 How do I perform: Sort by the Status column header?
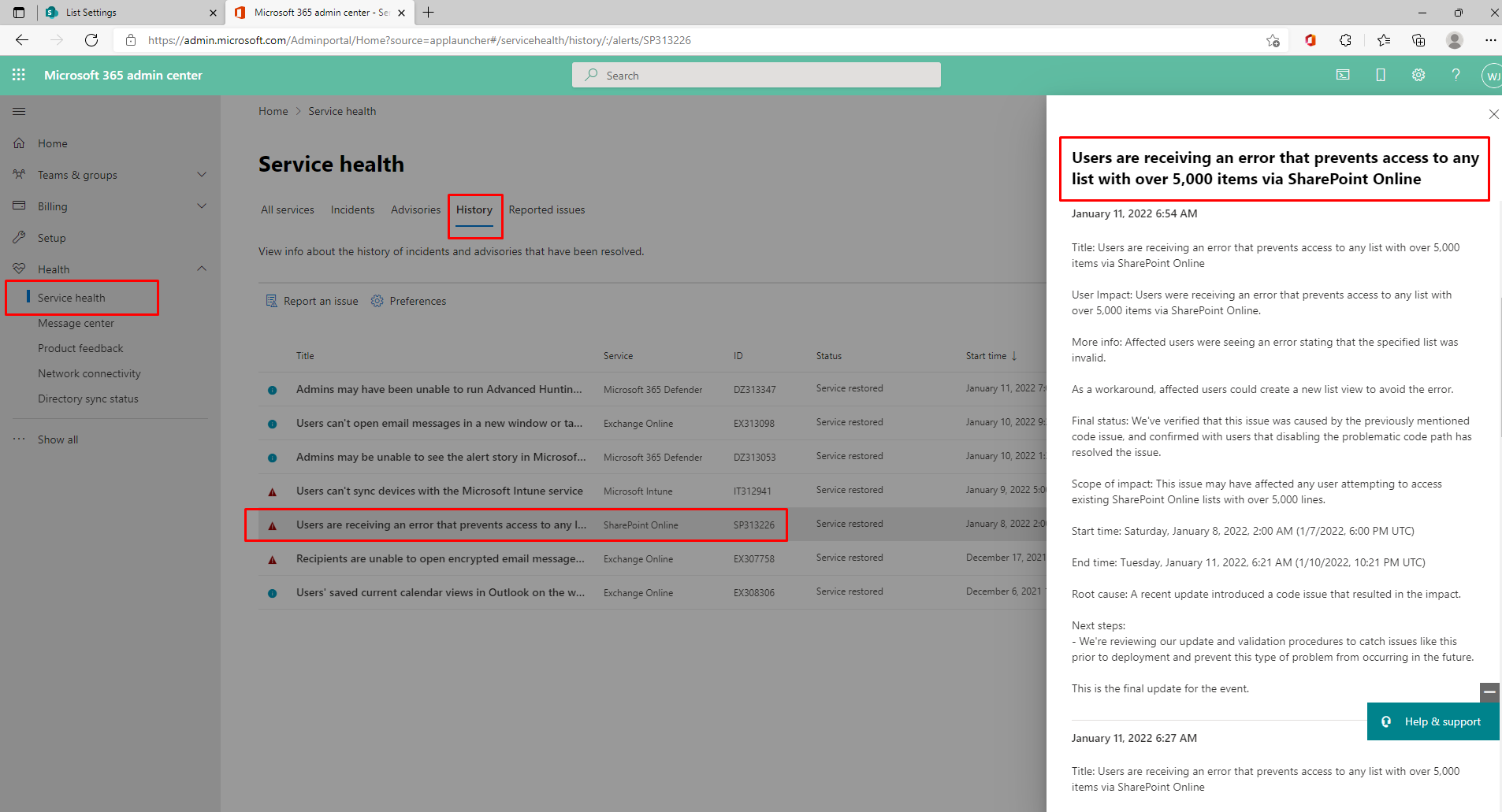click(829, 356)
